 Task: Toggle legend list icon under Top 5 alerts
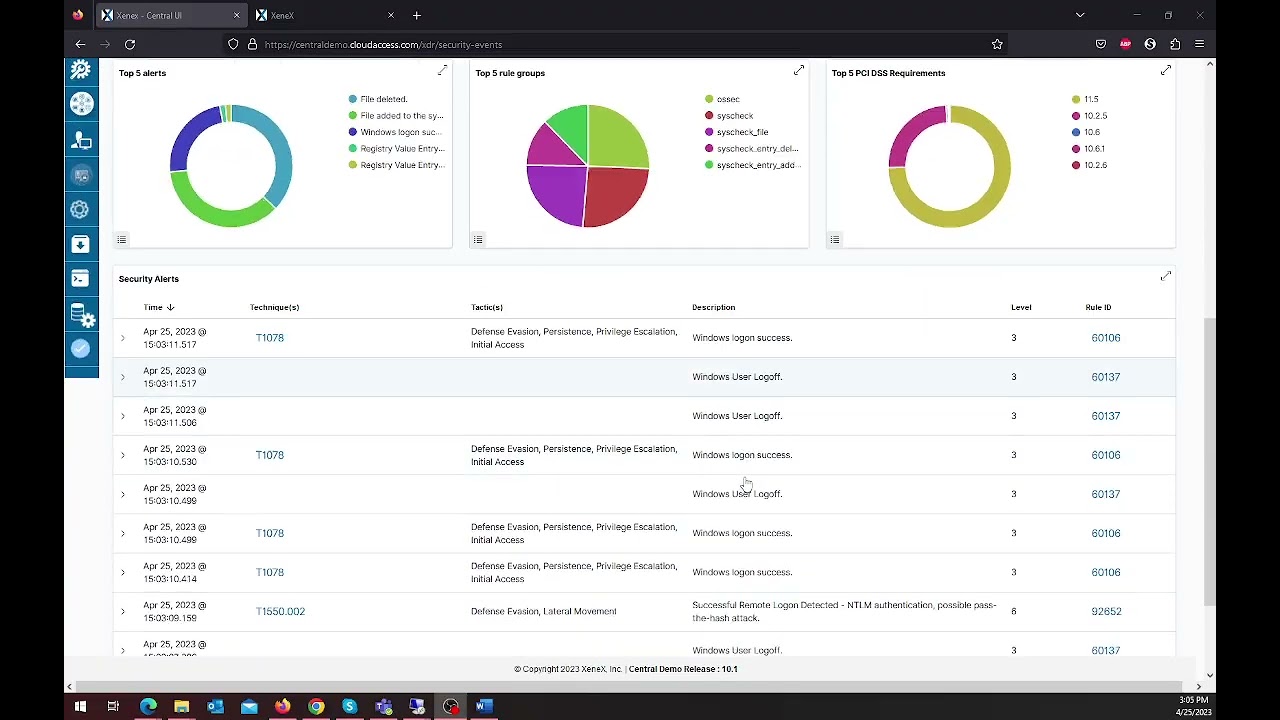(x=122, y=239)
